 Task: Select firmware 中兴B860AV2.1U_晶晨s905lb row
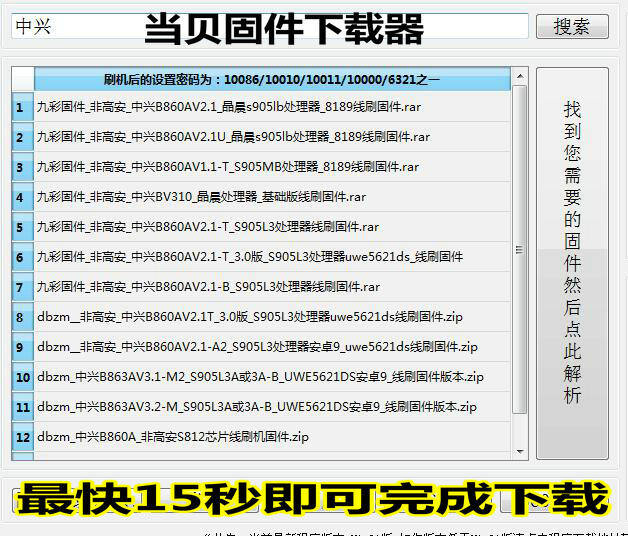(272, 137)
